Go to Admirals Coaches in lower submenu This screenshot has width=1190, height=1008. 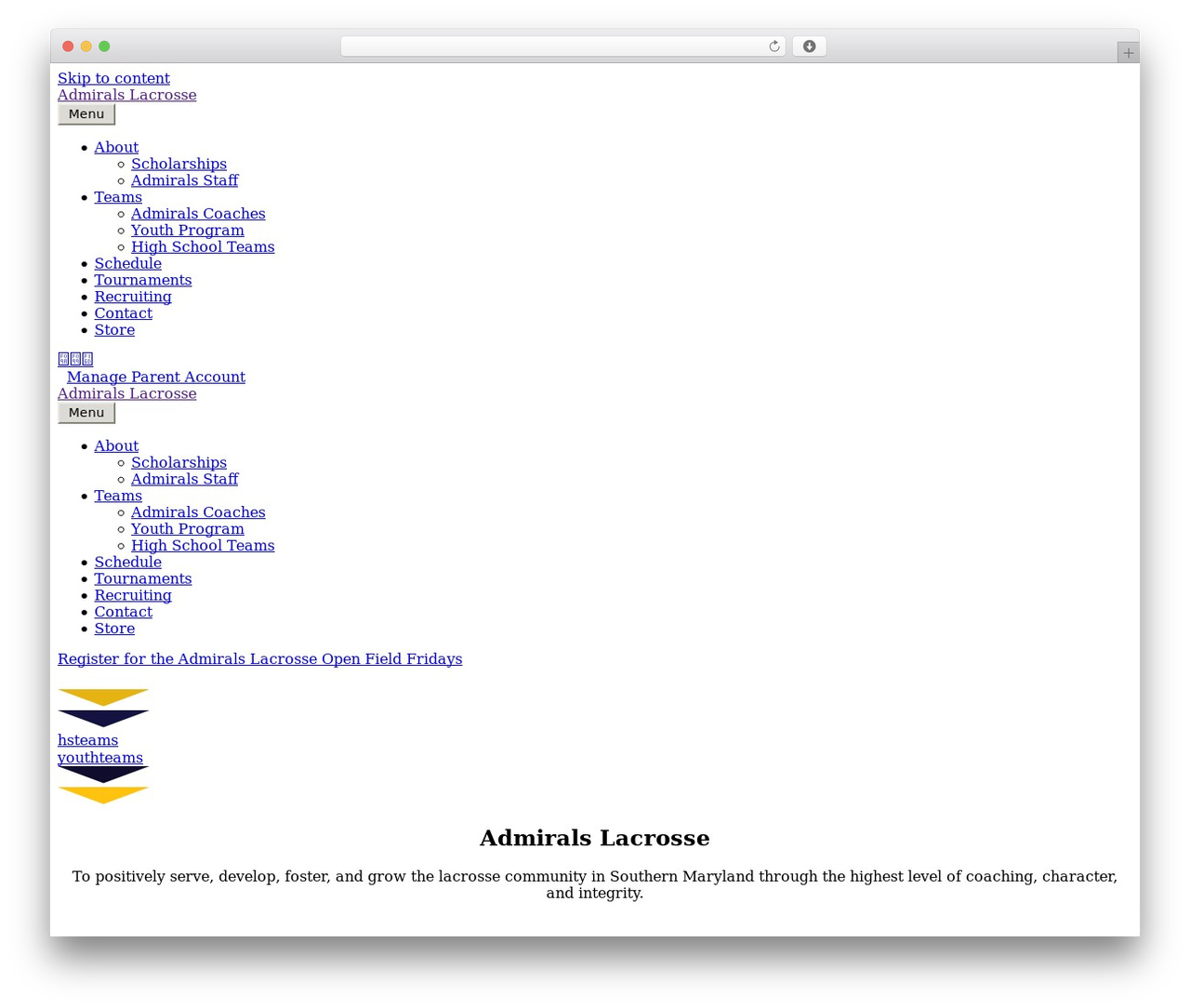tap(198, 512)
